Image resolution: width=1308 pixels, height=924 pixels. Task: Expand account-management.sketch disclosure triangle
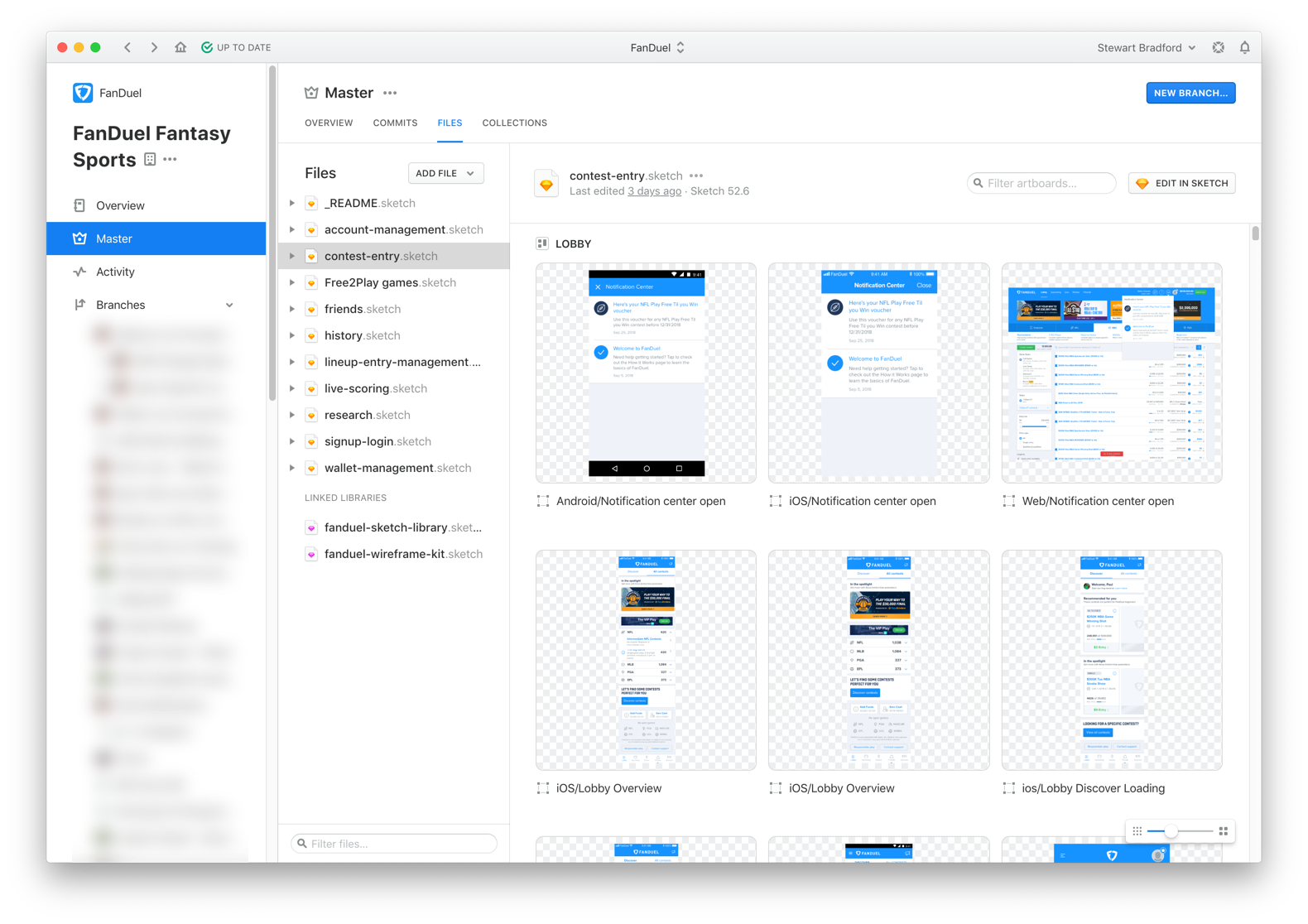(292, 229)
